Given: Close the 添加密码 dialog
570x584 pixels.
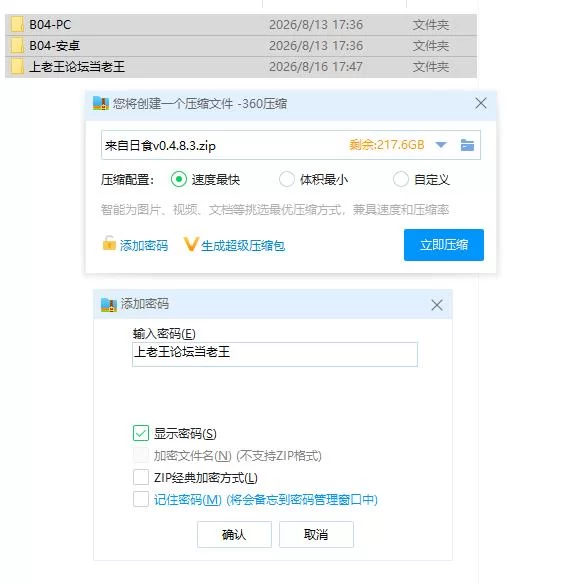Looking at the screenshot, I should pyautogui.click(x=437, y=305).
